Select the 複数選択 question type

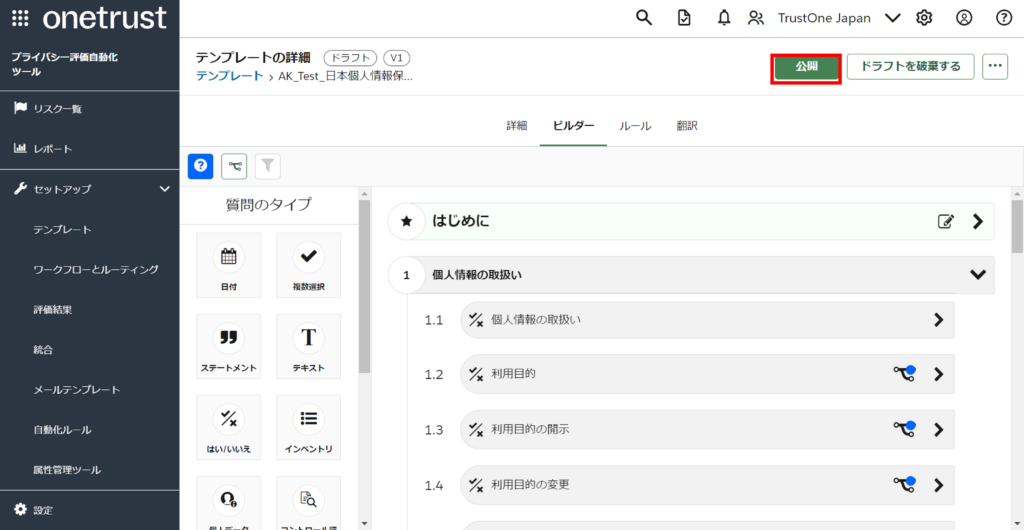coord(309,265)
